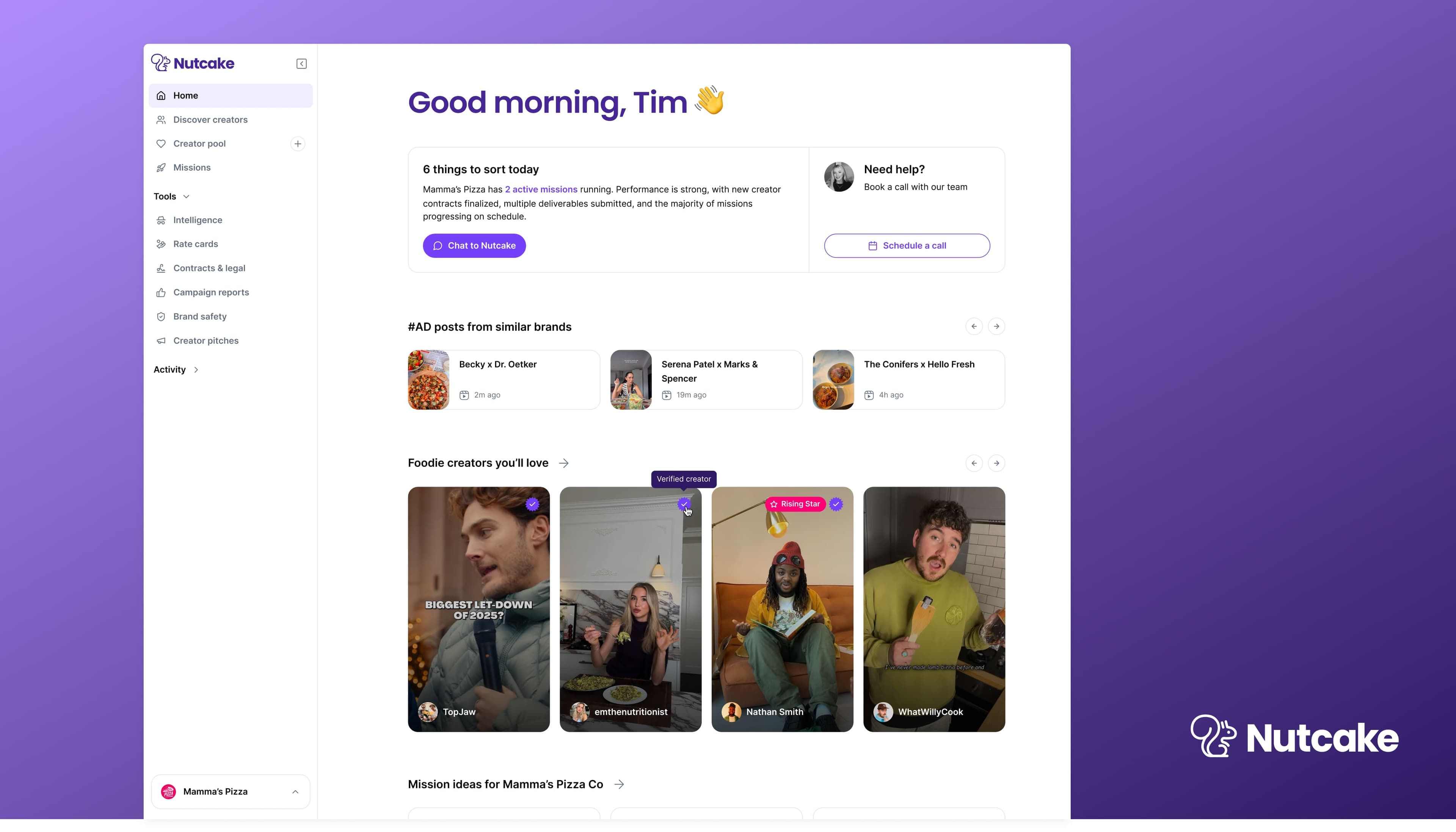
Task: Open The Conifers post thumbnail
Action: [x=833, y=380]
